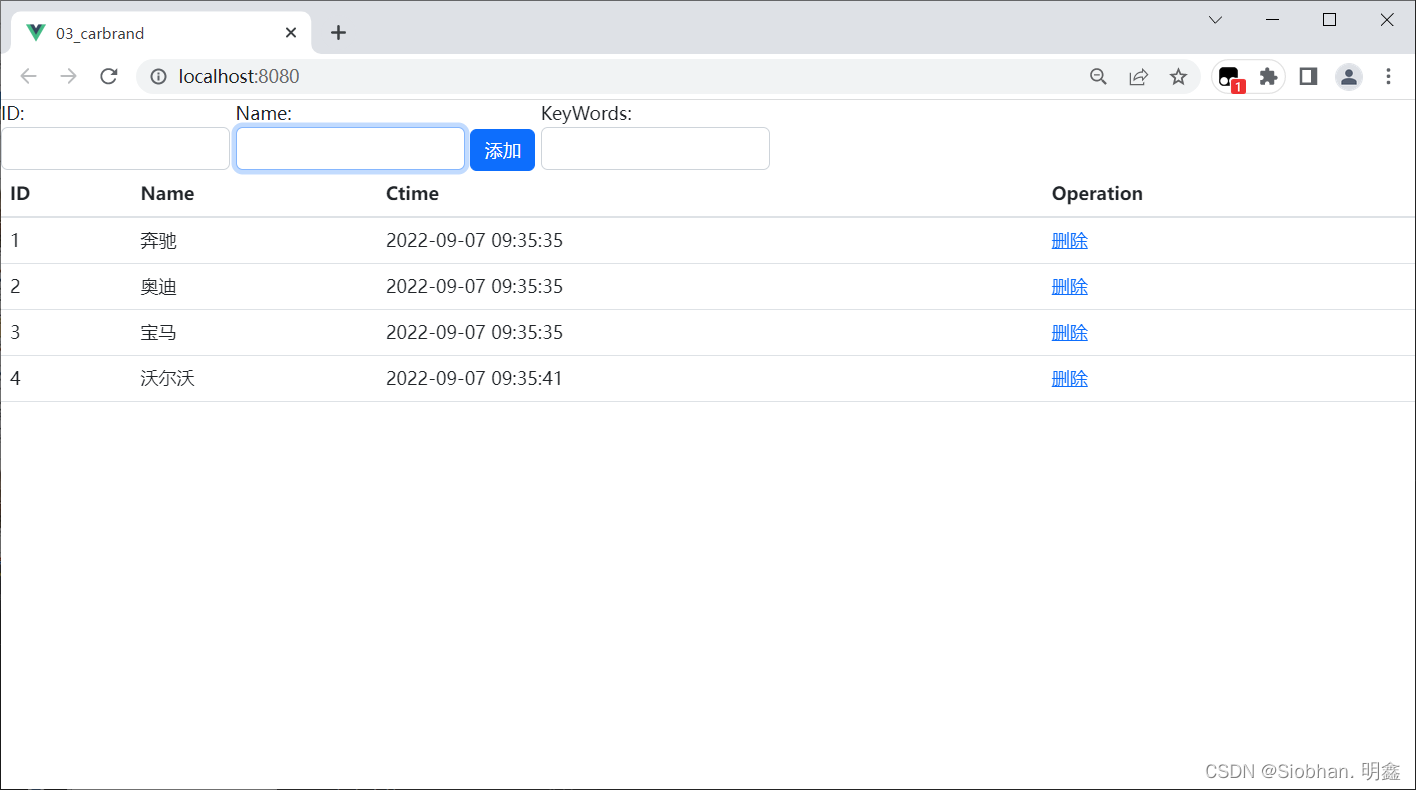Bookmark the page with the star icon
1416x790 pixels.
click(x=1178, y=76)
